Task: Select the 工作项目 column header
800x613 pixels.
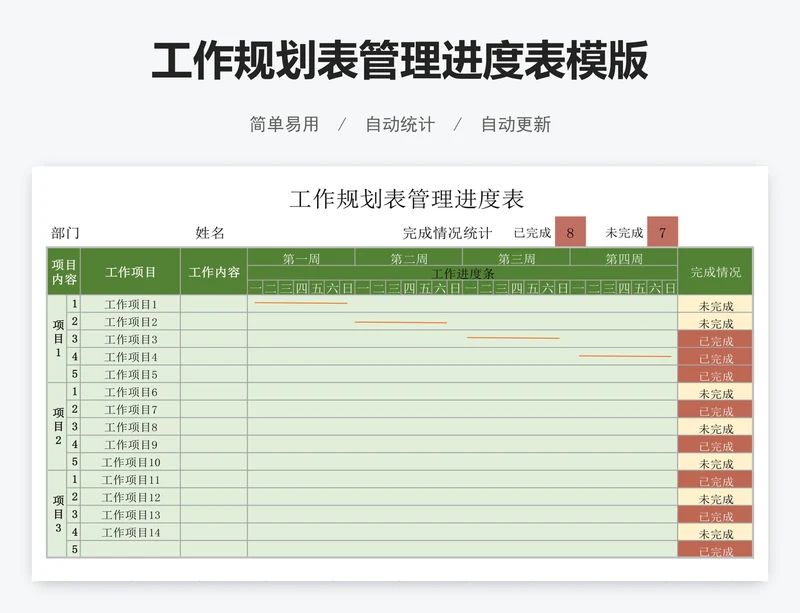Action: point(131,272)
